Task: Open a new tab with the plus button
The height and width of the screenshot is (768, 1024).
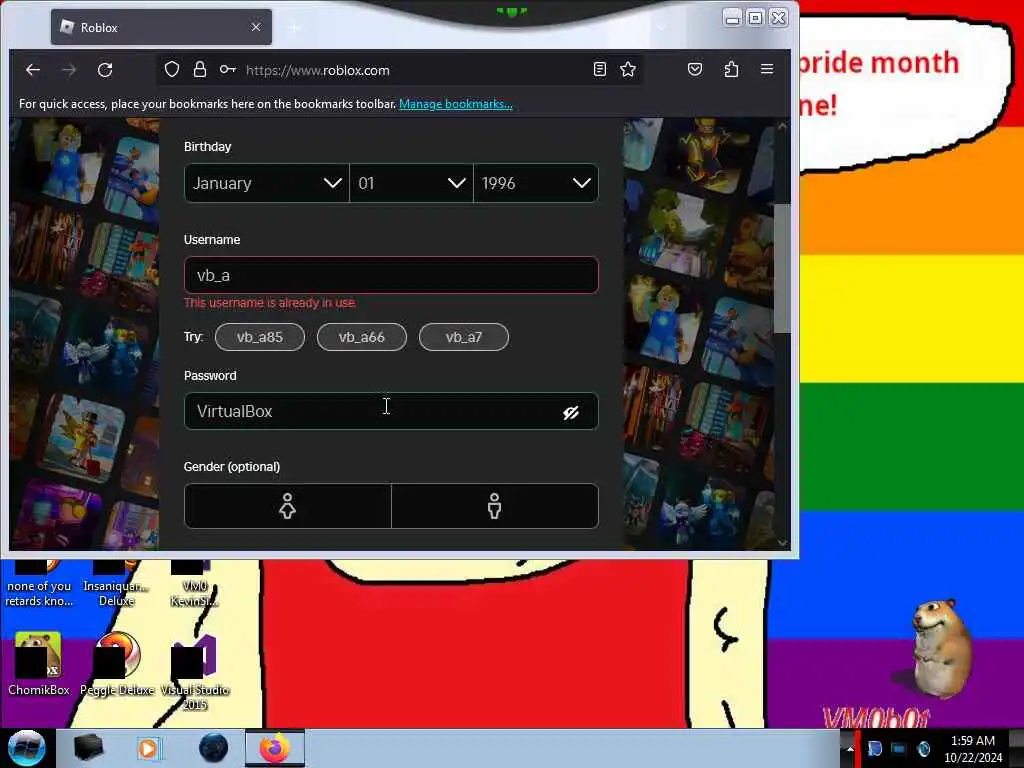Action: [x=294, y=27]
